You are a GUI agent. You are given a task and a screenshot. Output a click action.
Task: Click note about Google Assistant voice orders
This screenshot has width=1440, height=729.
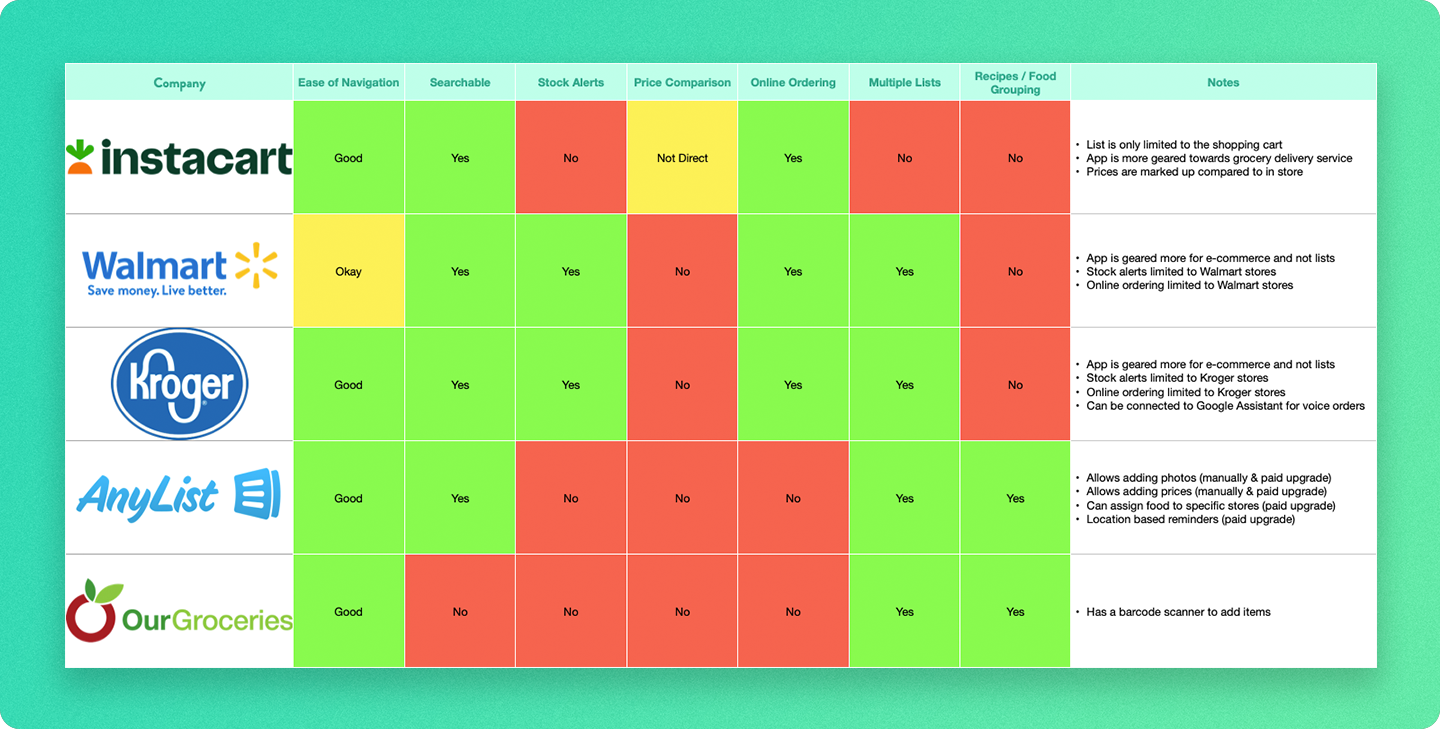(1226, 406)
